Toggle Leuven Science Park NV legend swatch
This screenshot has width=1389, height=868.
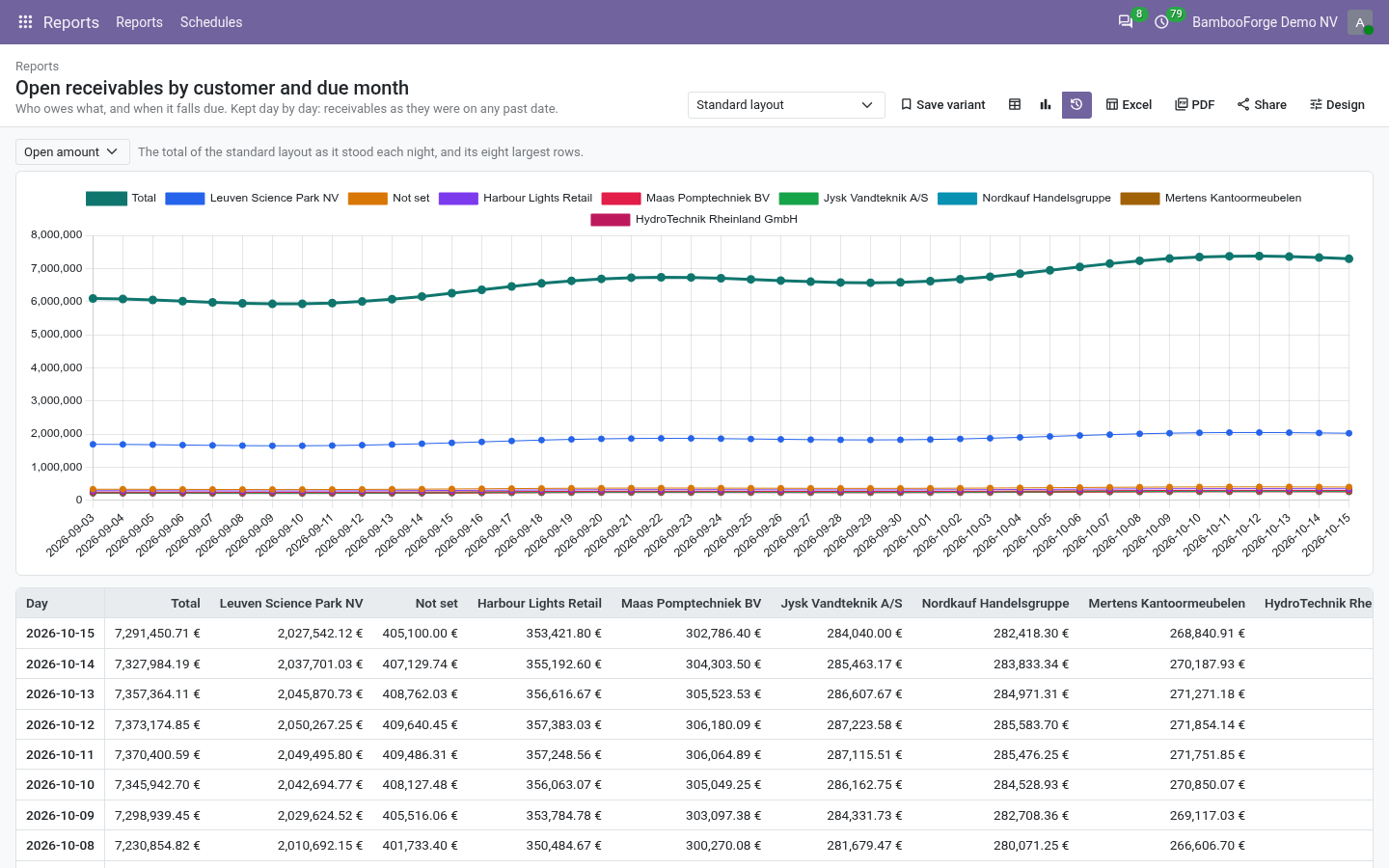184,198
